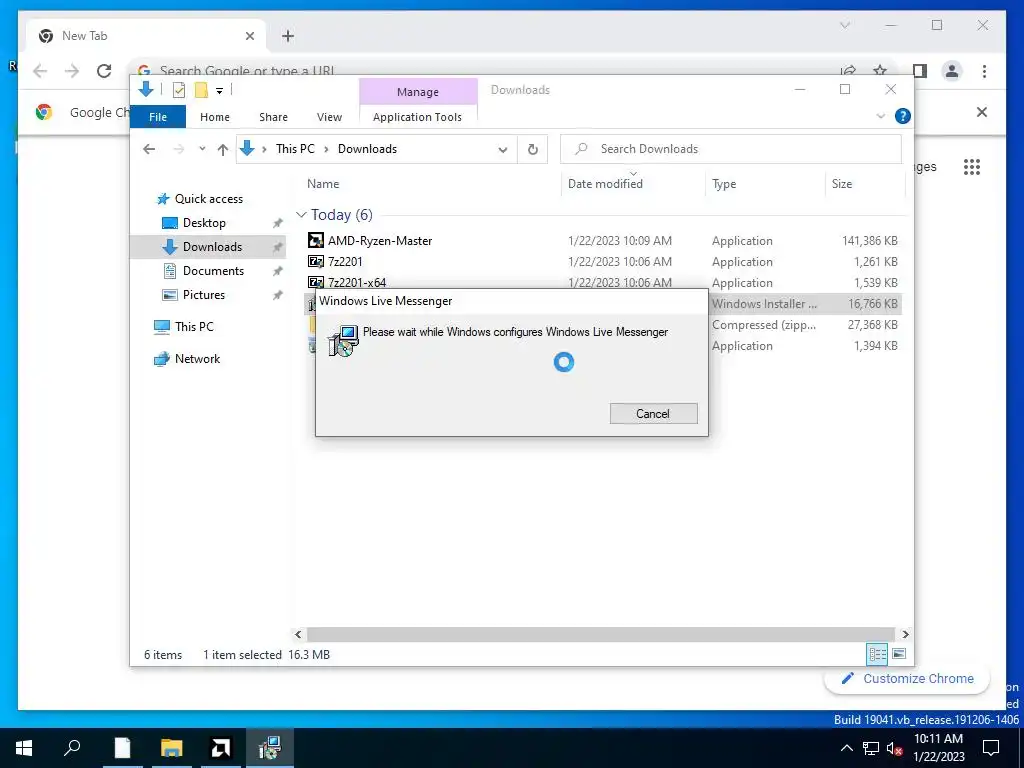Open Chrome three-dot menu

click(984, 71)
